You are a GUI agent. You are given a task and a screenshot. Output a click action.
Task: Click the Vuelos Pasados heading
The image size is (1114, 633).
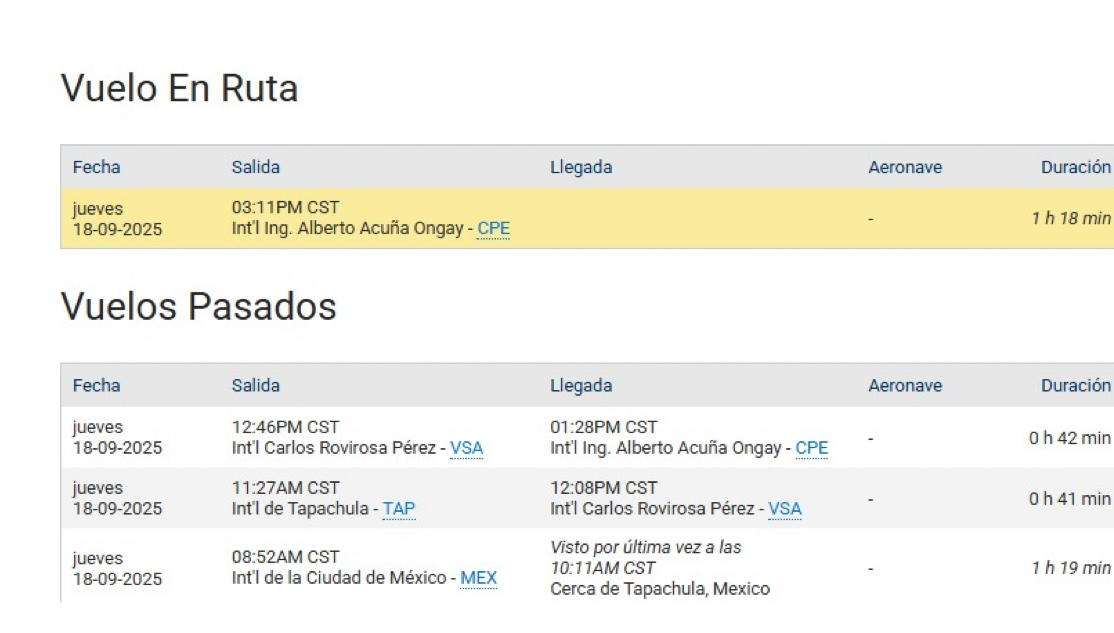point(198,306)
